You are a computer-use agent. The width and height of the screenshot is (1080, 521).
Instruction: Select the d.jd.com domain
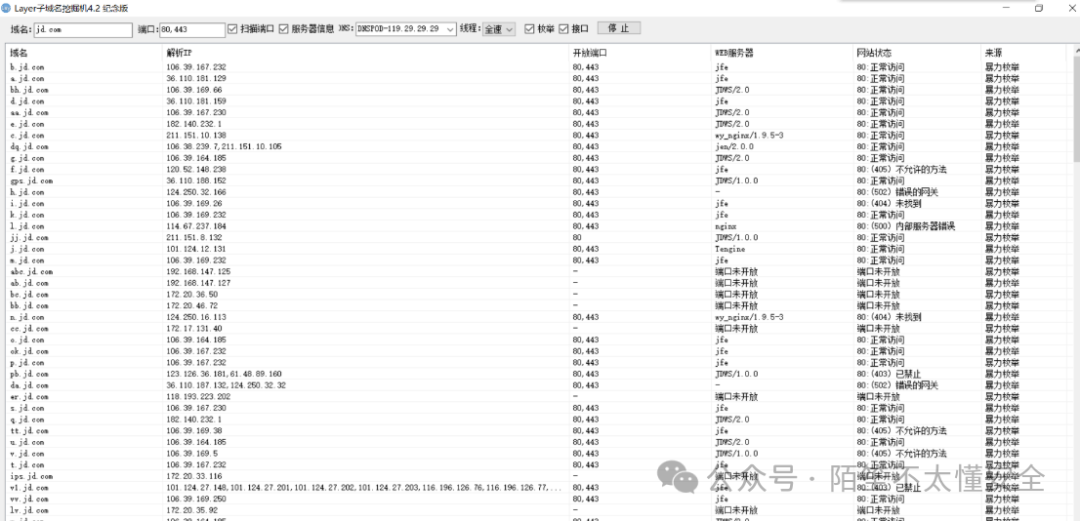(x=28, y=101)
